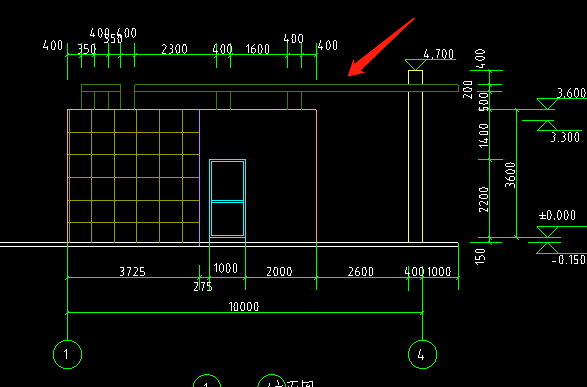This screenshot has height=387, width=587.
Task: Click the 3725 dimension text
Action: pos(133,271)
